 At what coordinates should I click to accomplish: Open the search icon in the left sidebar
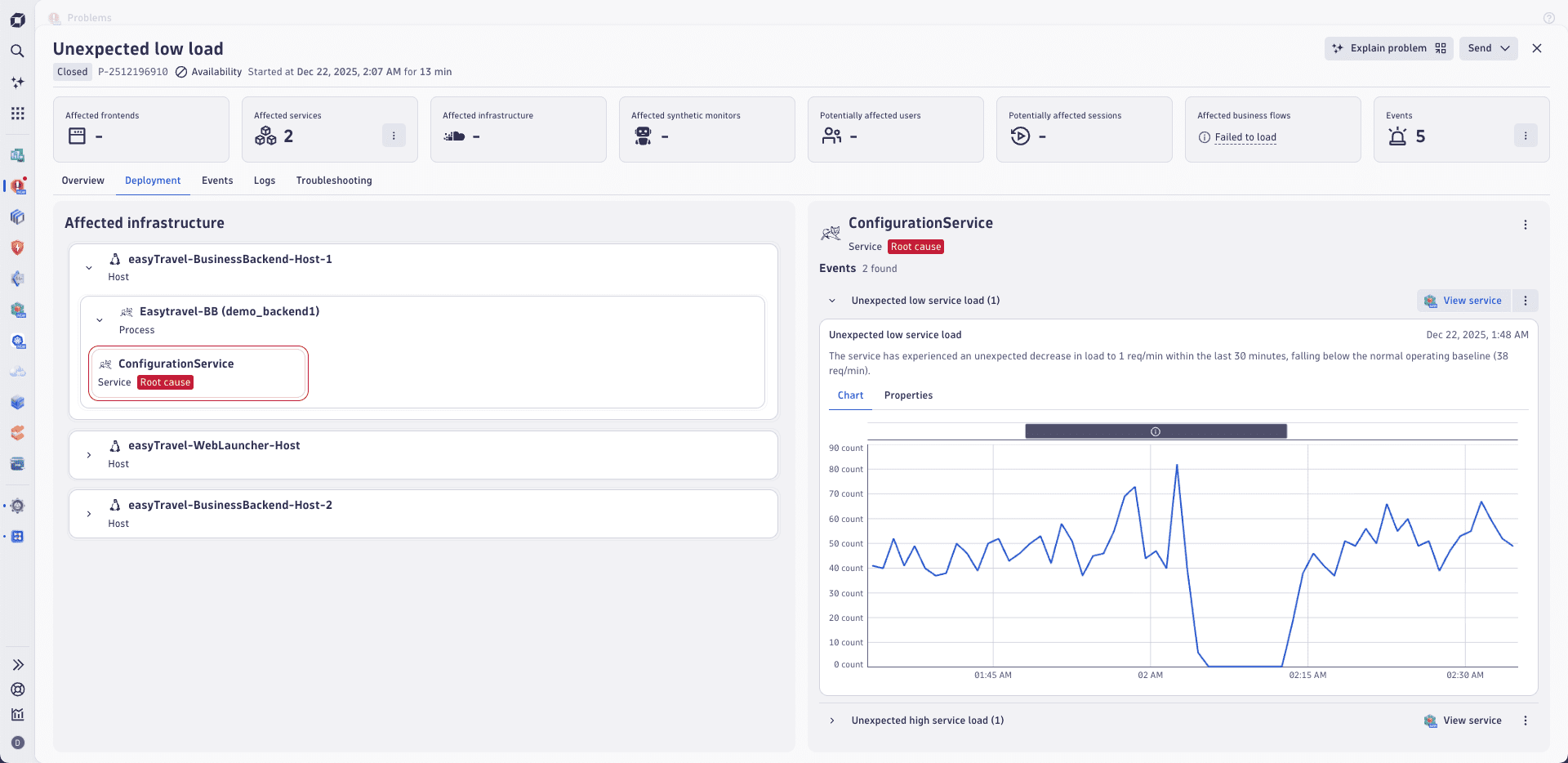point(18,51)
